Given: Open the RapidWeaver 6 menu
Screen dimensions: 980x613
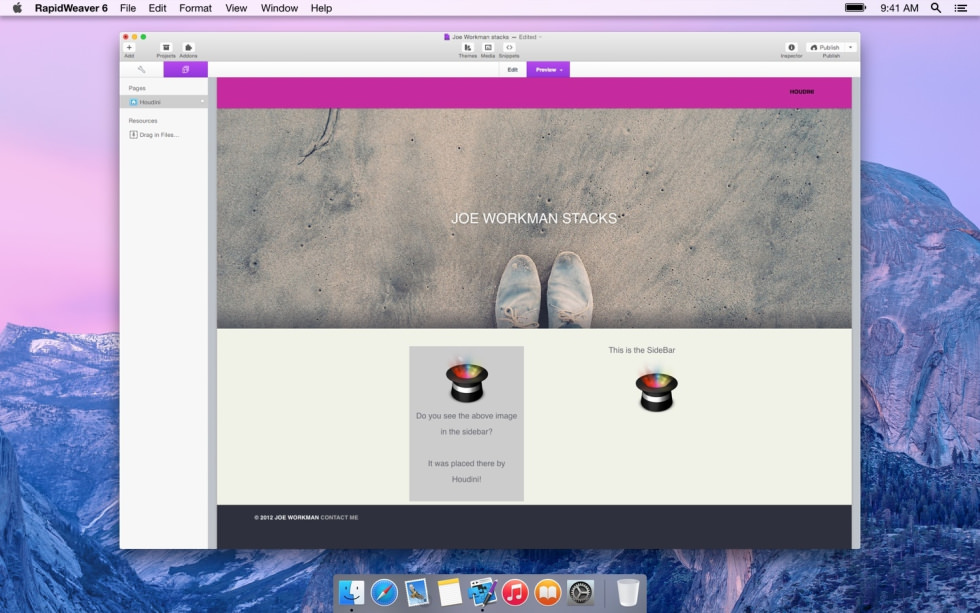Looking at the screenshot, I should [71, 8].
